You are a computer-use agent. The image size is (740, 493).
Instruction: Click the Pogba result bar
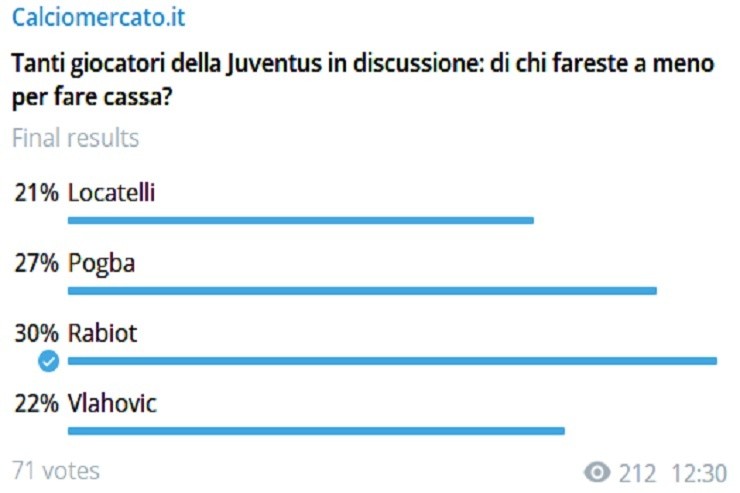point(361,291)
